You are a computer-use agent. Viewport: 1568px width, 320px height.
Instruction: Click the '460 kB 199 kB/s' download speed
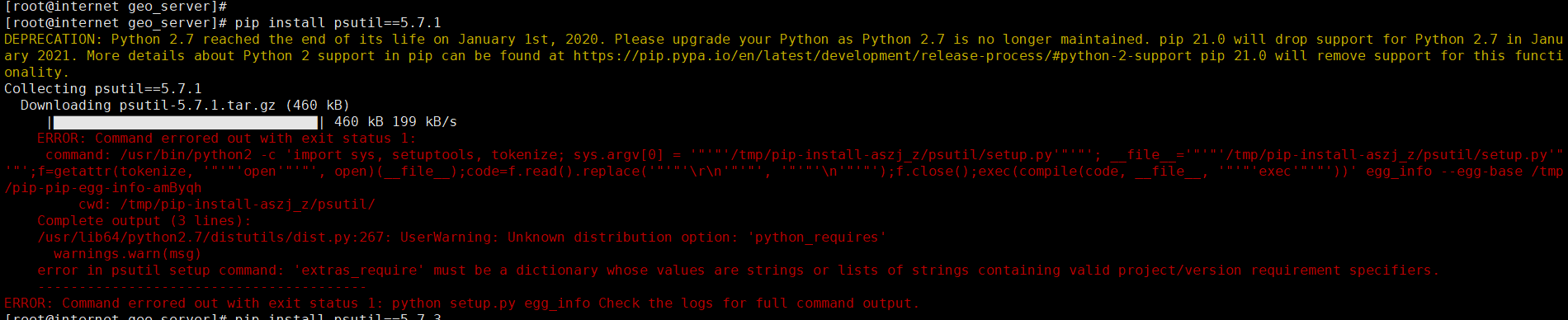[x=395, y=121]
